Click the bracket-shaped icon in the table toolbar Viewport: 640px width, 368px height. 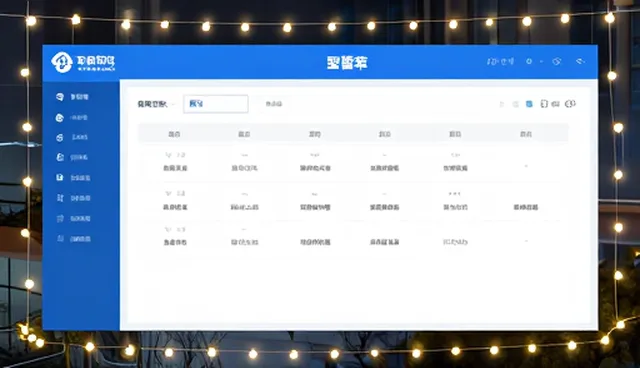(544, 104)
